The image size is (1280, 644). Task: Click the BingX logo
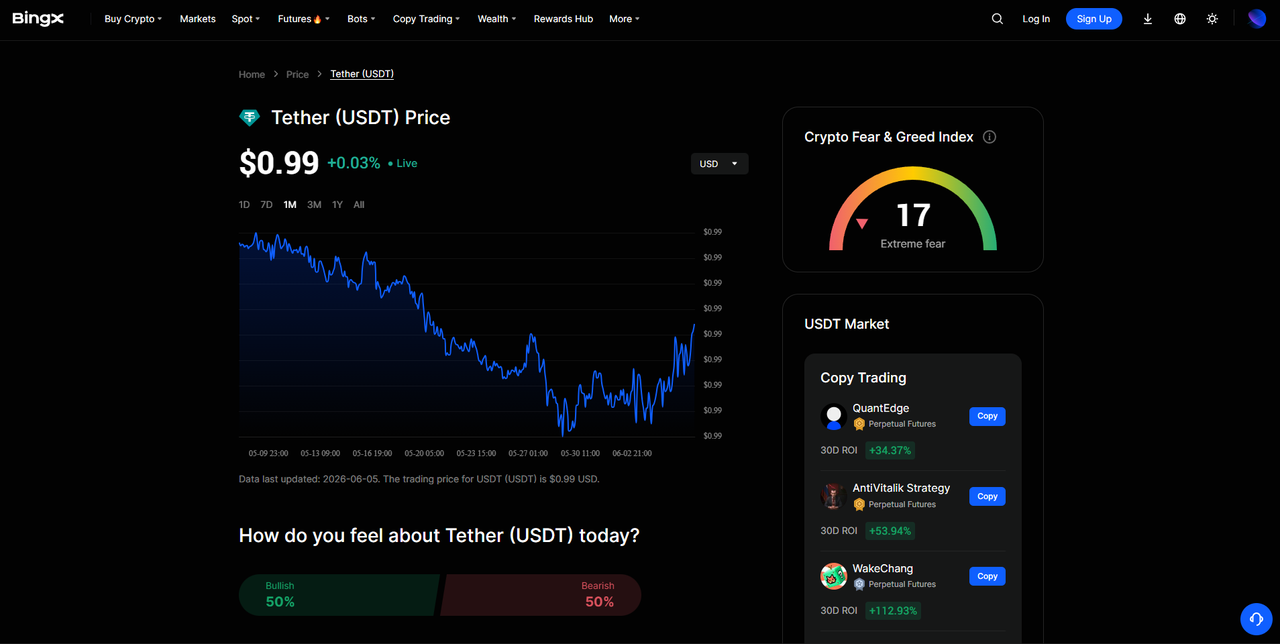[x=38, y=18]
